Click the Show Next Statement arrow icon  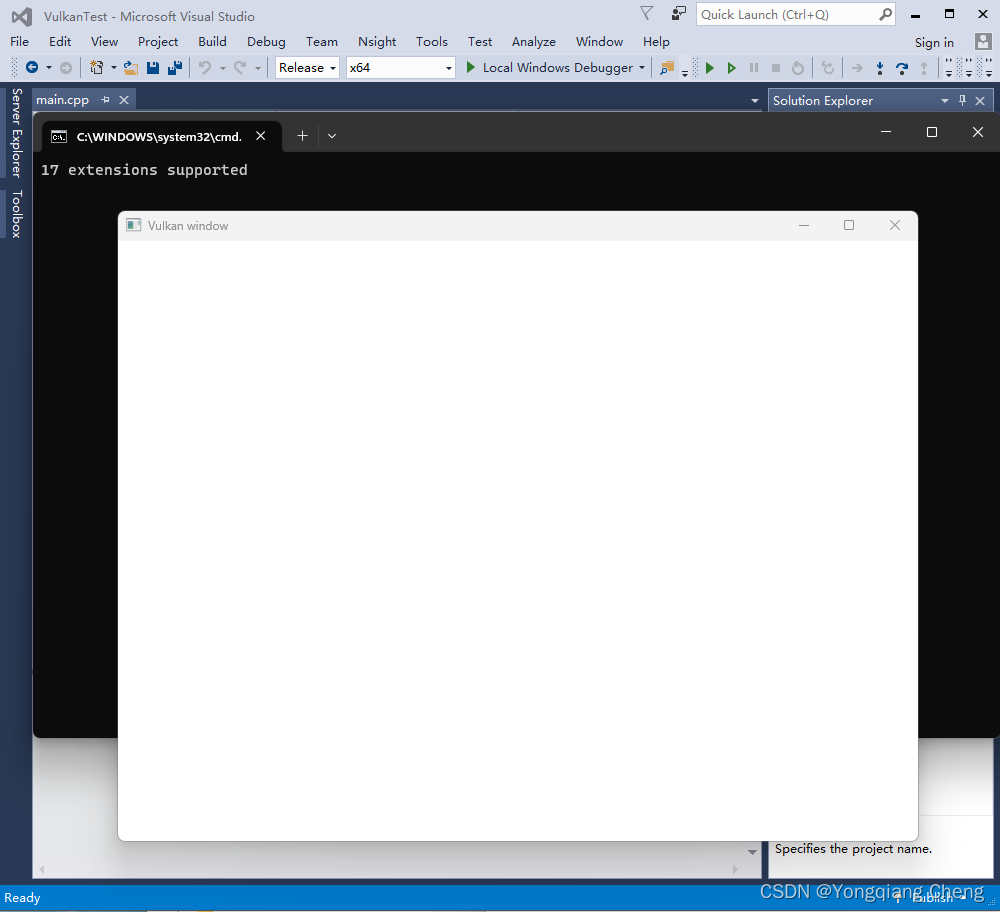[x=857, y=68]
